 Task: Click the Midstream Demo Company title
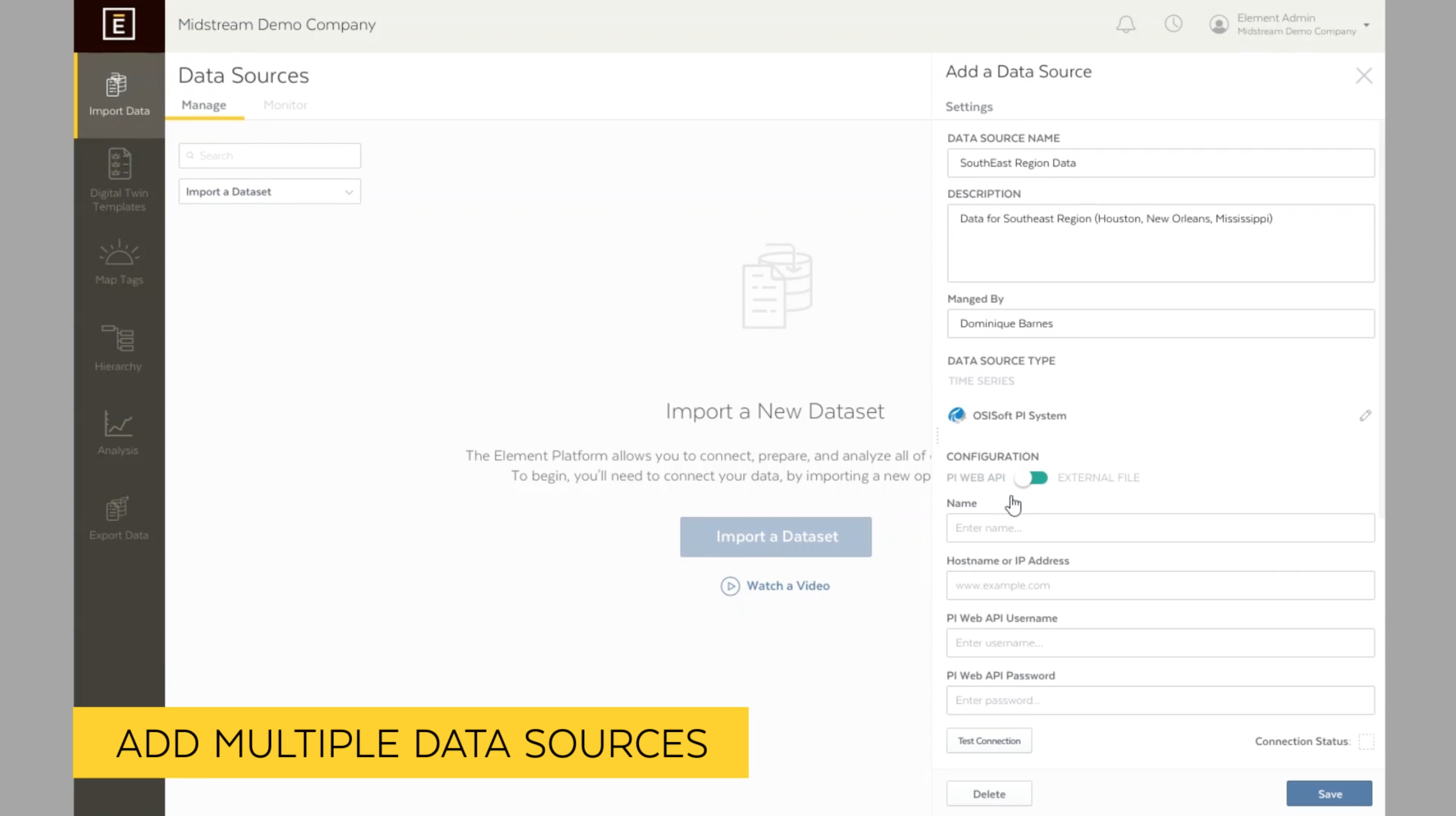click(277, 25)
